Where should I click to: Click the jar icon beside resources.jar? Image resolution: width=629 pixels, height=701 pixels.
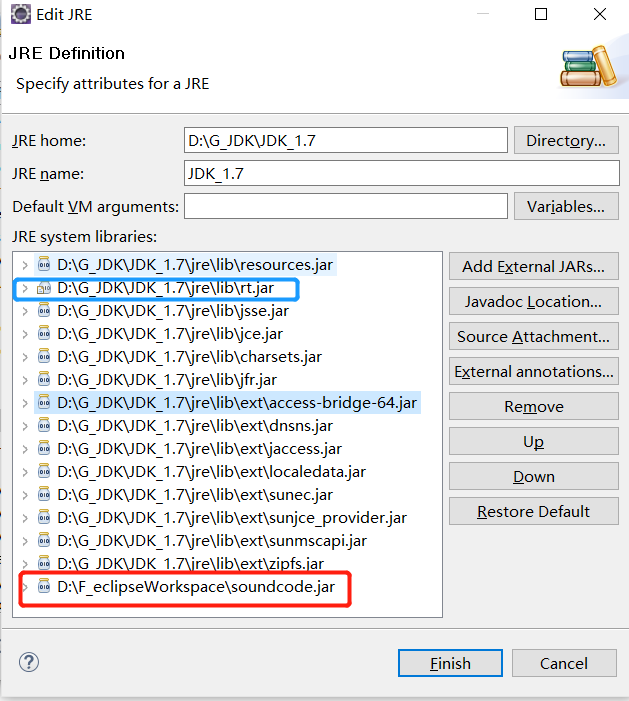[44, 264]
